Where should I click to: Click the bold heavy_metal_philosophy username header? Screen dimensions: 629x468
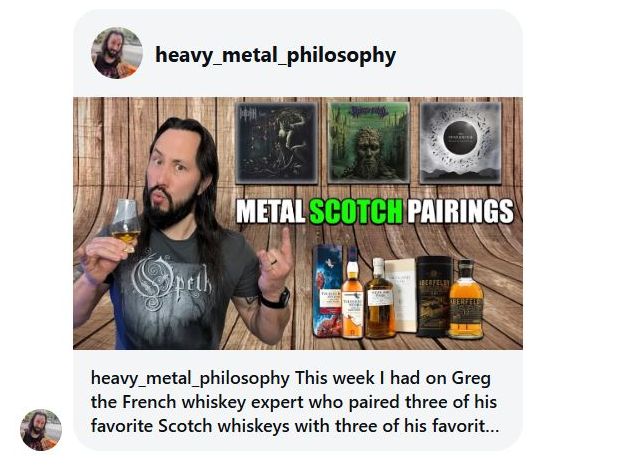click(x=275, y=55)
